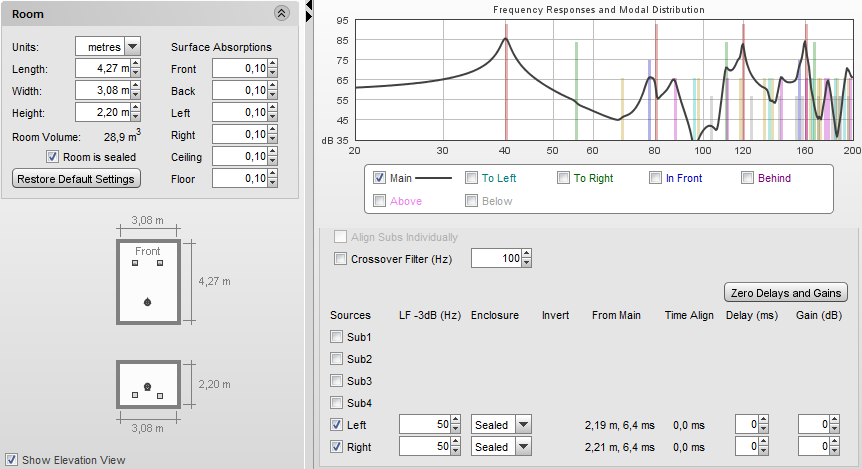
Task: Open the Left speaker Enclosure dropdown
Action: (523, 425)
